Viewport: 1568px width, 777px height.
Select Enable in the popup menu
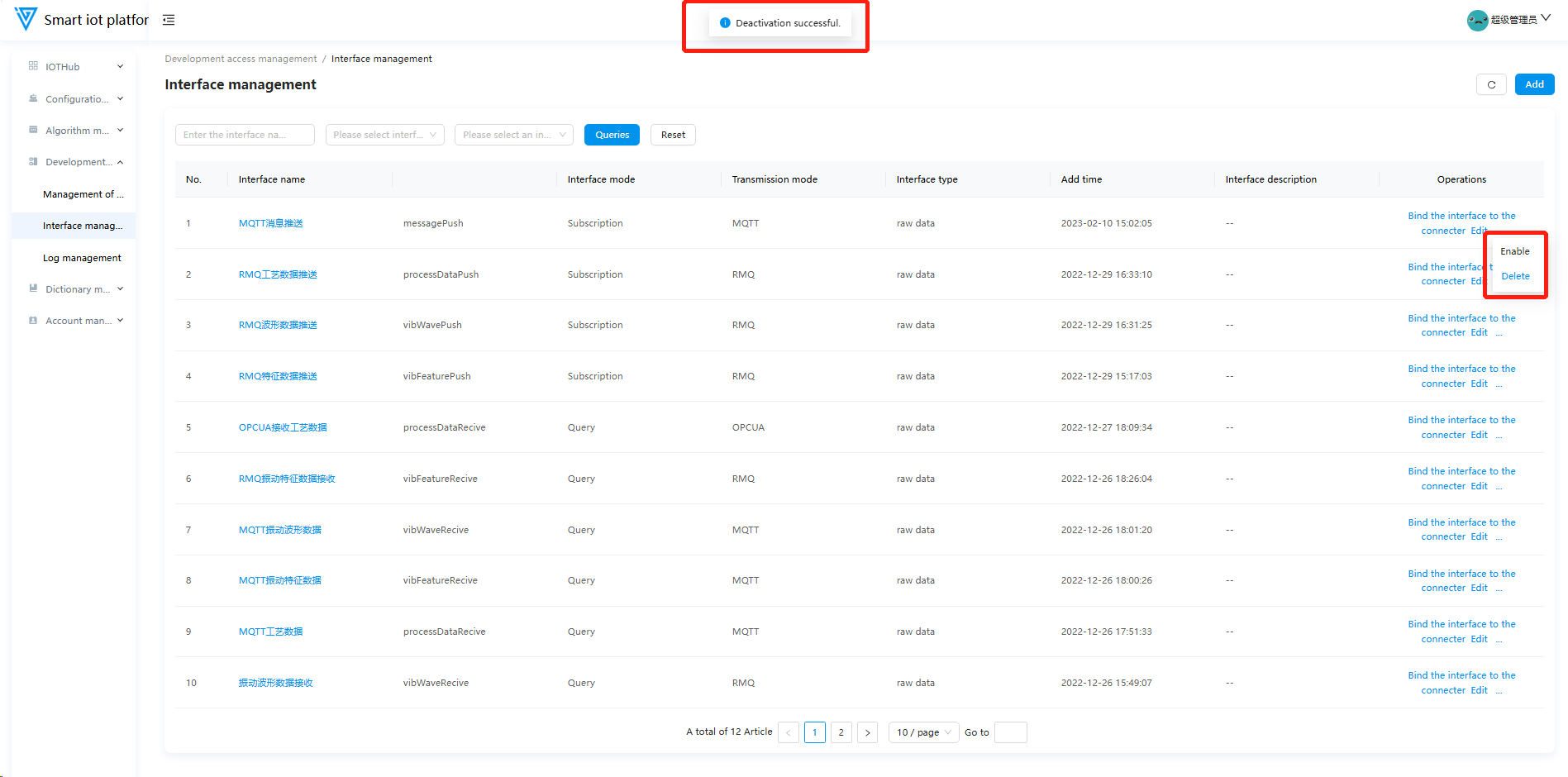tap(1514, 251)
